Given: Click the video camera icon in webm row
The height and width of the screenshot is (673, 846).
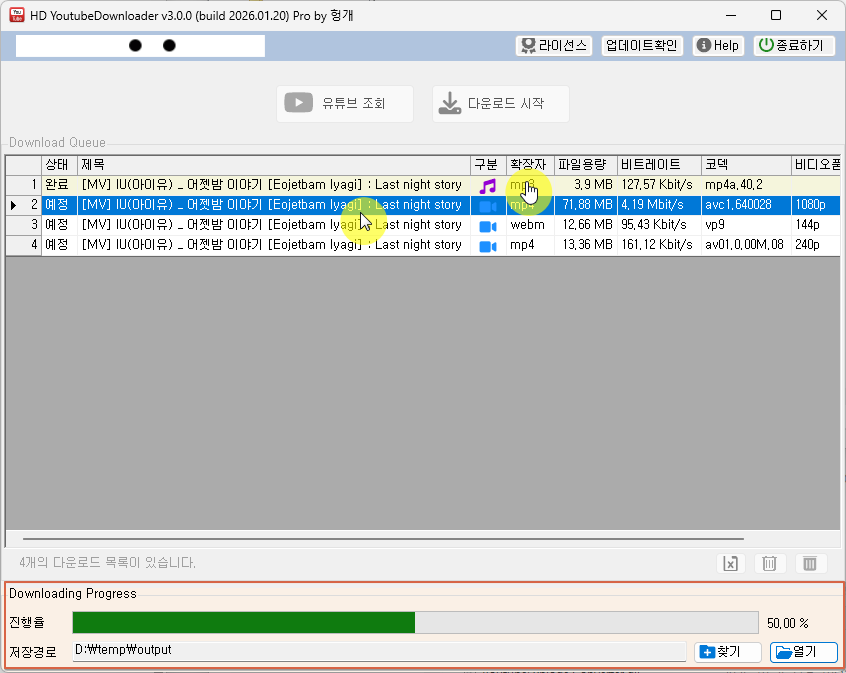Looking at the screenshot, I should [x=488, y=226].
